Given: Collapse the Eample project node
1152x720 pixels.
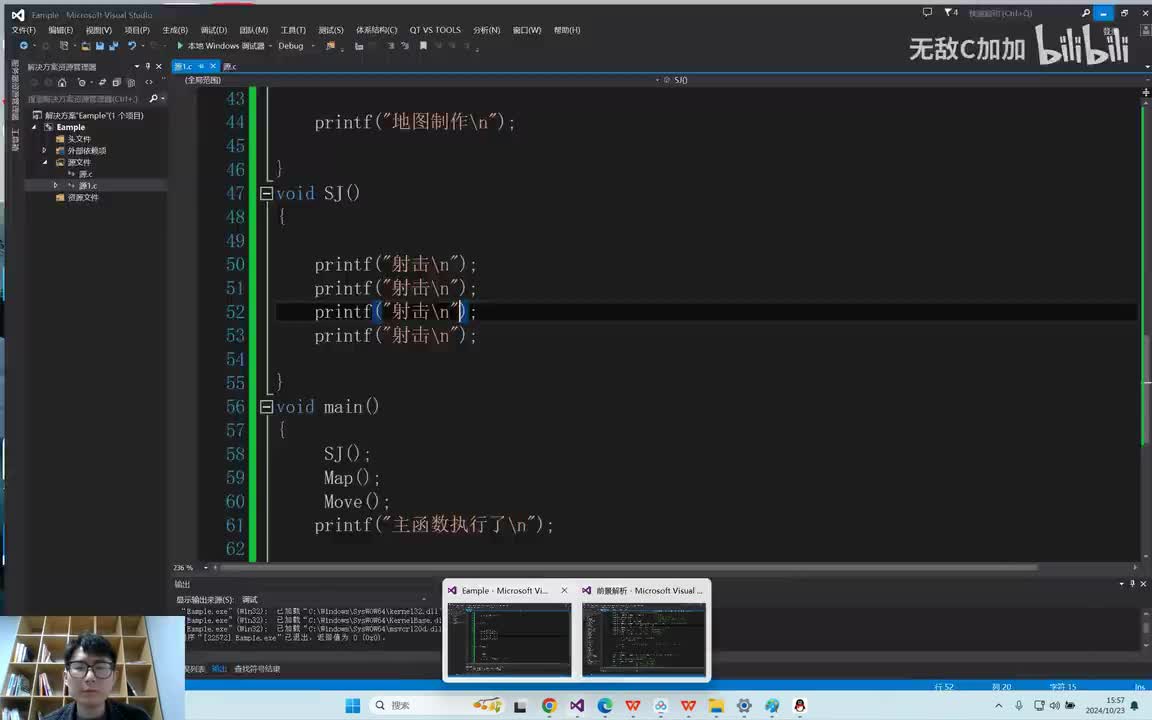Looking at the screenshot, I should pos(34,127).
